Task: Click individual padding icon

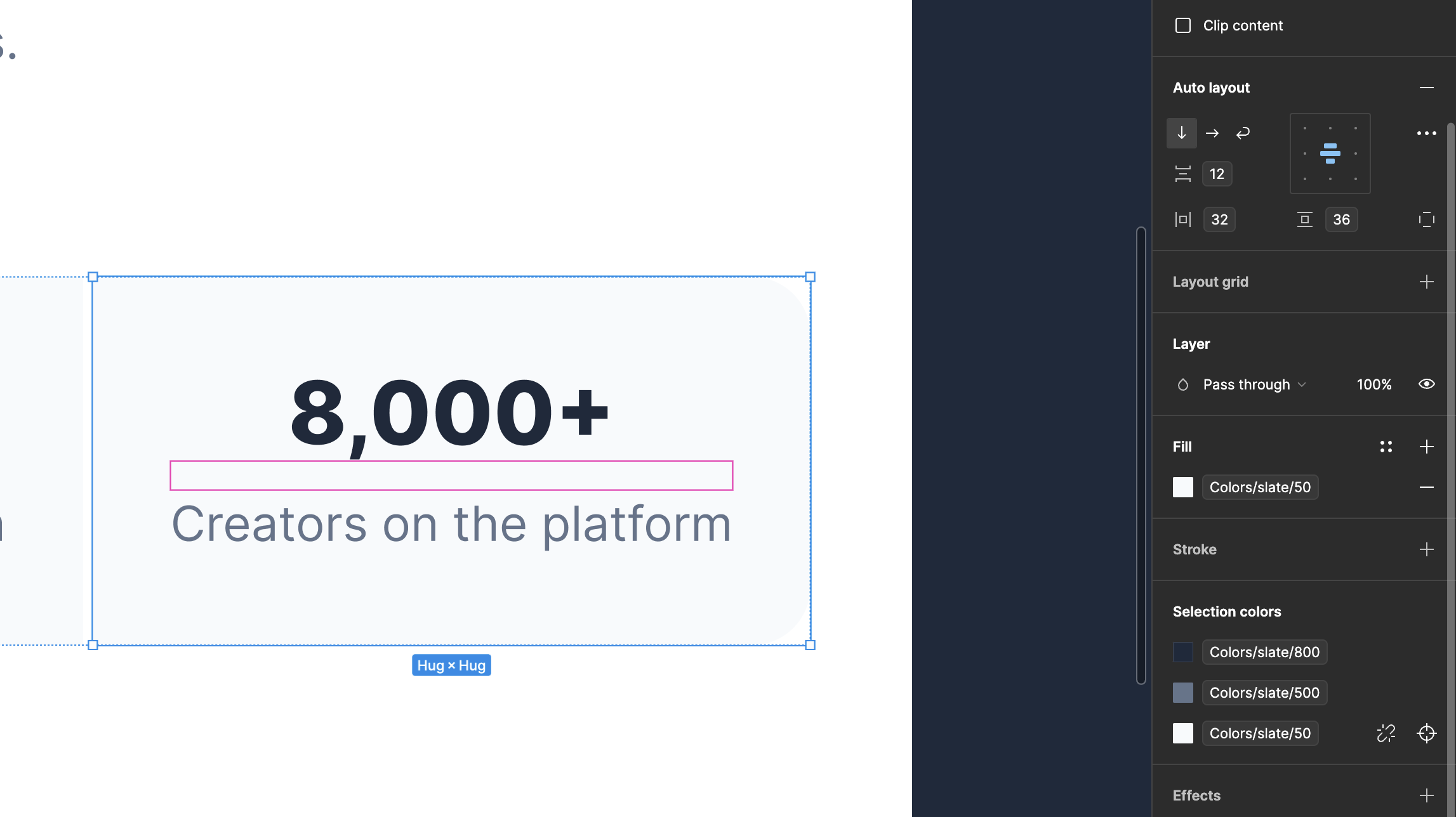Action: tap(1426, 219)
